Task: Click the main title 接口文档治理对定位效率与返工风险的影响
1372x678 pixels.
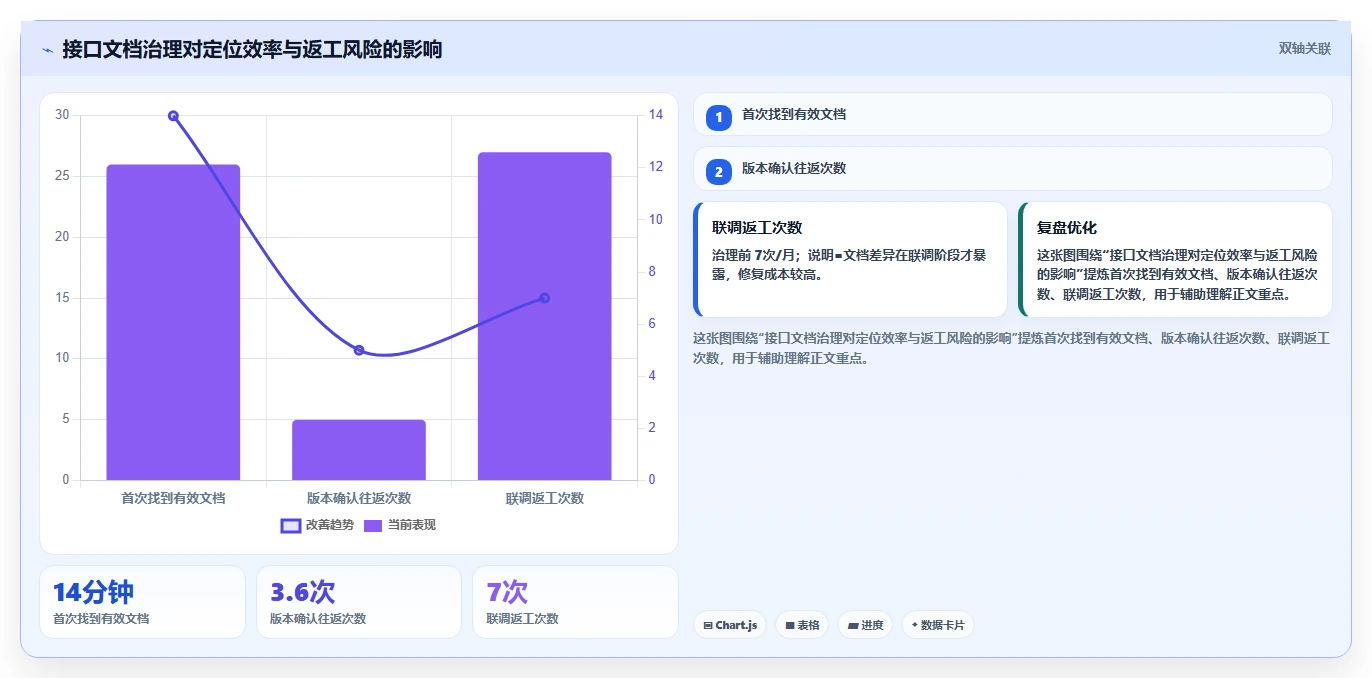Action: click(252, 49)
